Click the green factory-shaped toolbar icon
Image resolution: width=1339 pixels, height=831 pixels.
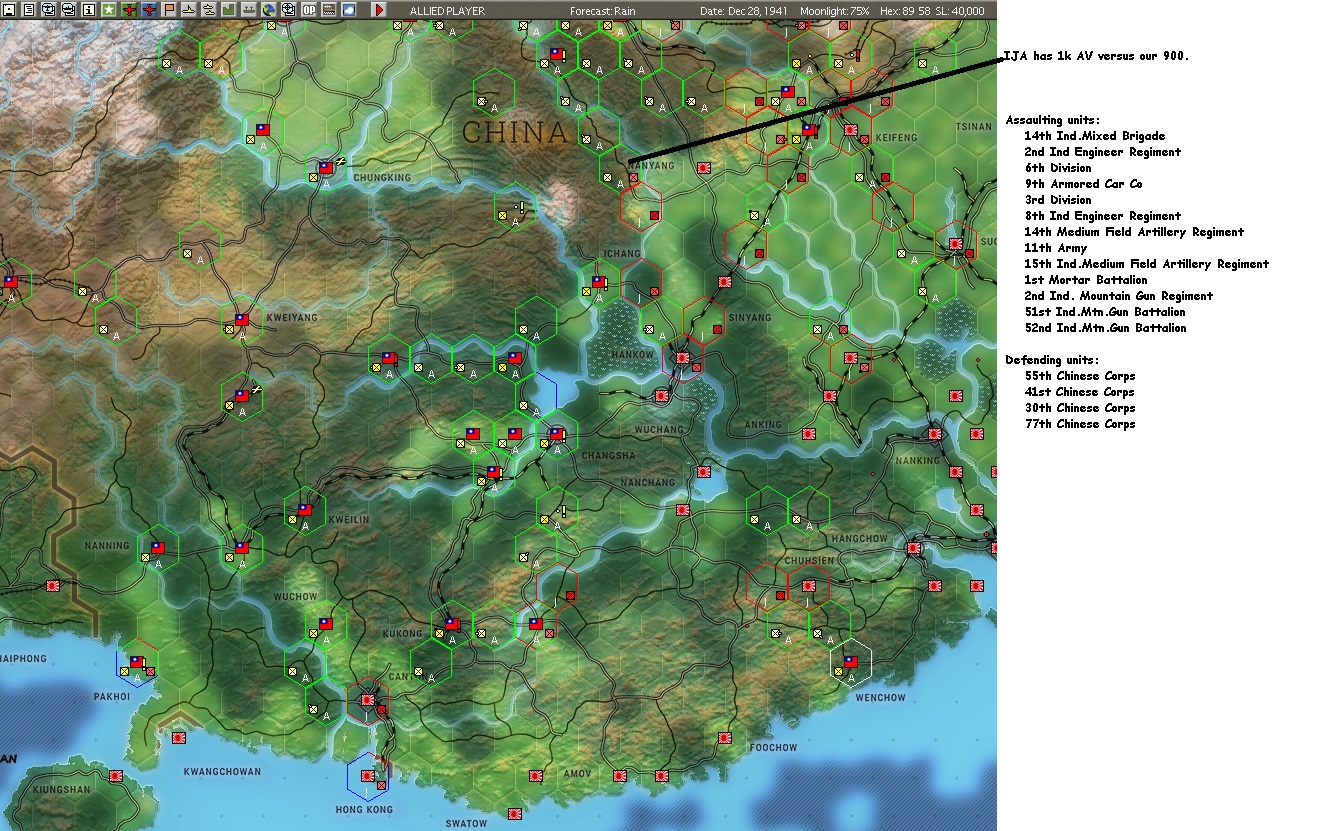229,9
